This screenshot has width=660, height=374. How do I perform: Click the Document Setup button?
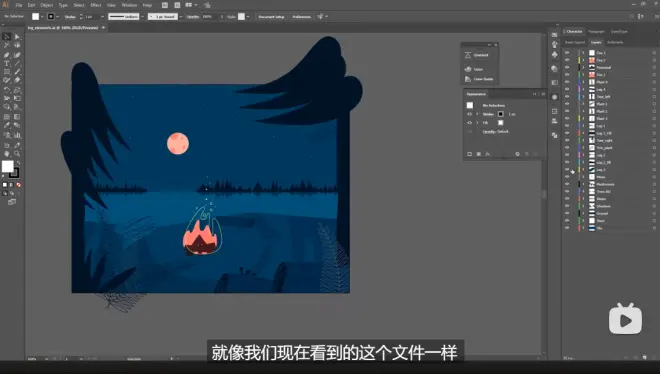(x=271, y=17)
